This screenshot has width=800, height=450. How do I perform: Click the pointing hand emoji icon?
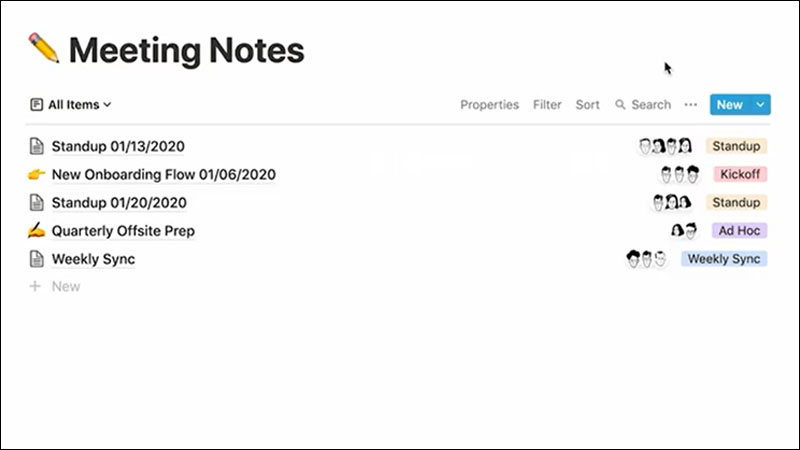[x=37, y=175]
